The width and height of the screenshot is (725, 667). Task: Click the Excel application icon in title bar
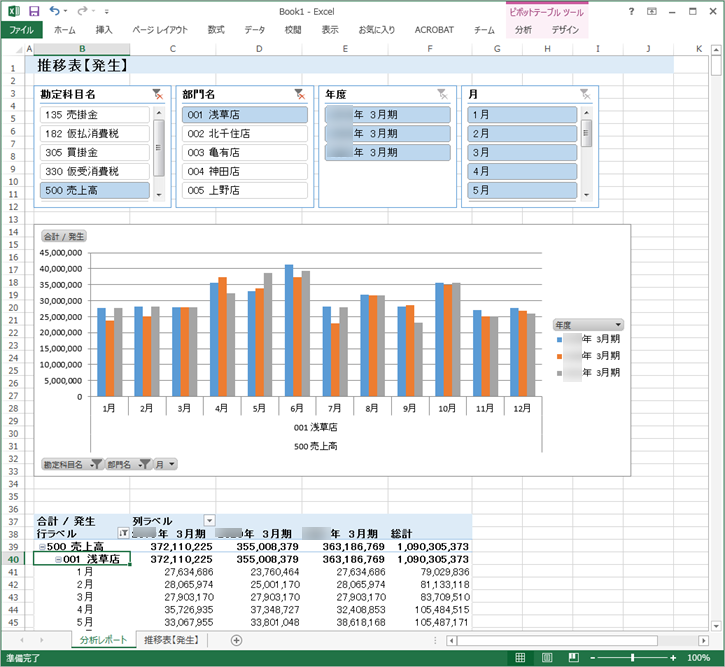click(x=14, y=11)
